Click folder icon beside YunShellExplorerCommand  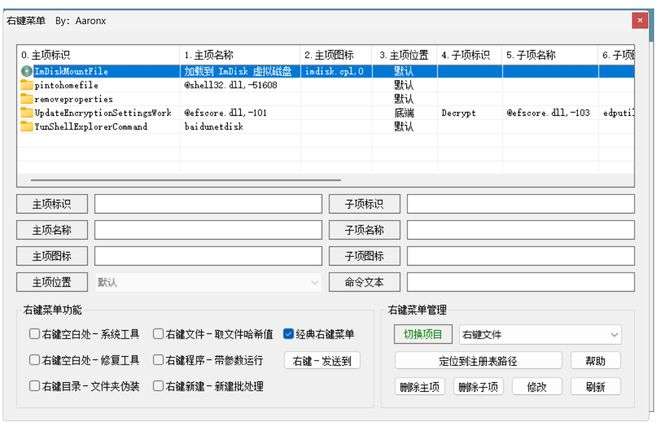coord(27,126)
